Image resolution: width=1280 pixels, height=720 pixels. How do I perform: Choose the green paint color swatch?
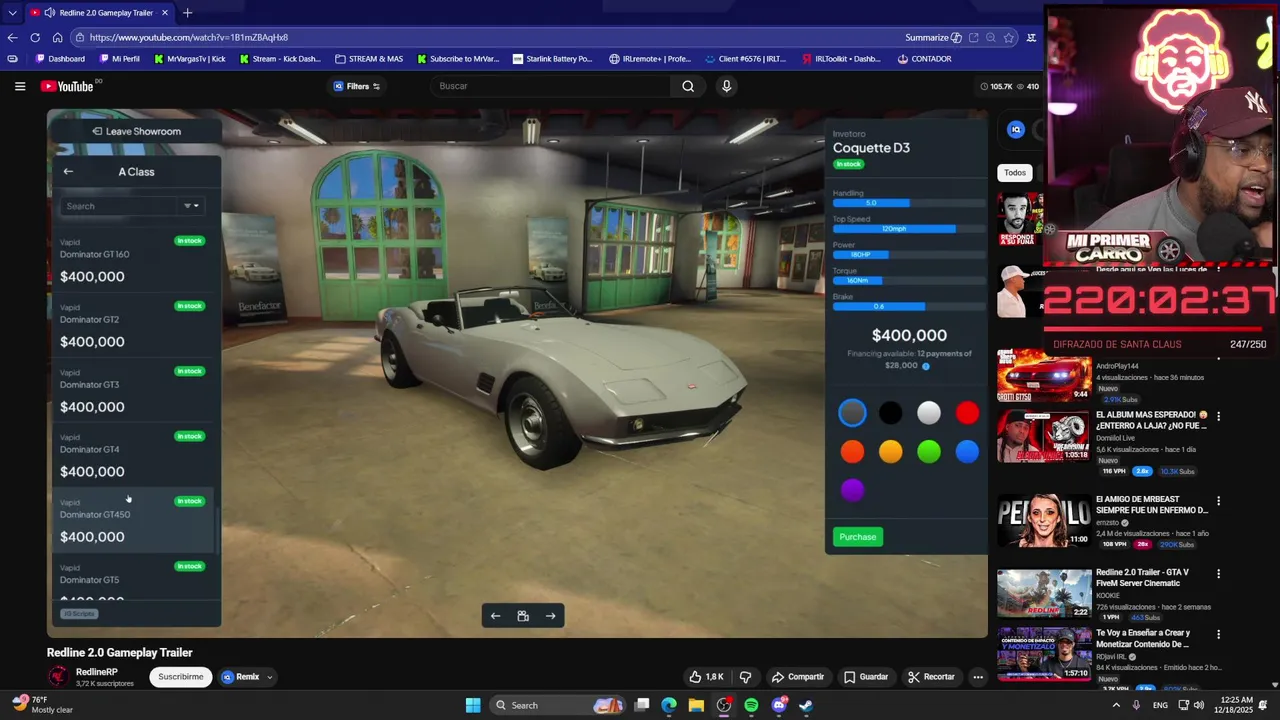coord(929,452)
